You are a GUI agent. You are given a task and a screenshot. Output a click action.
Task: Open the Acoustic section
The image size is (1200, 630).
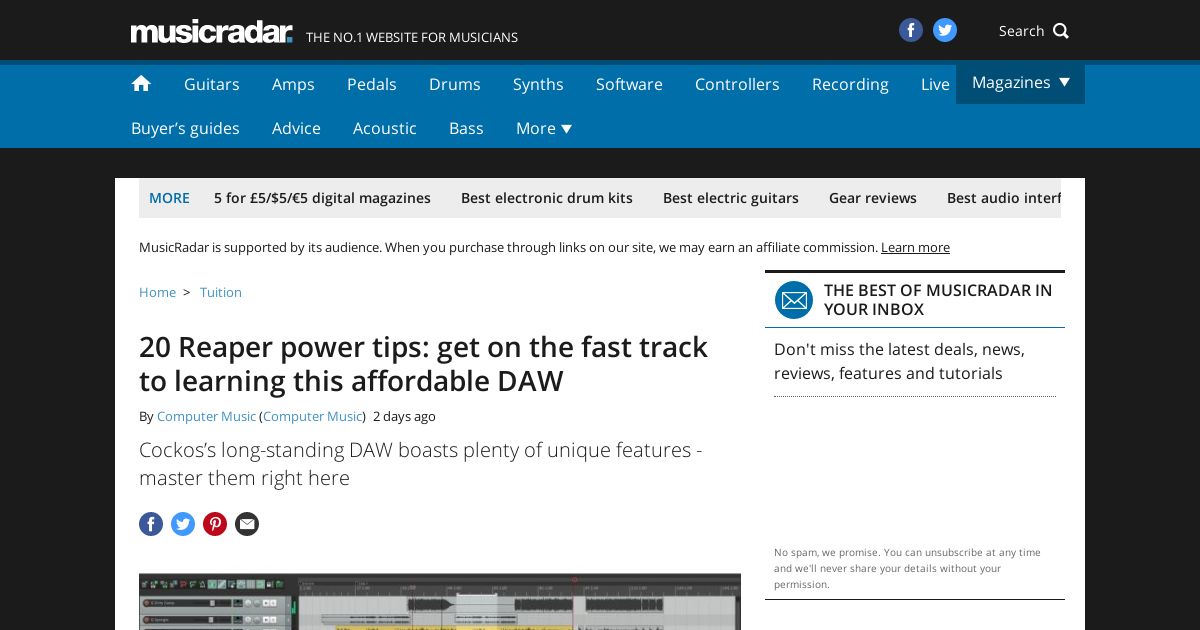pos(385,128)
